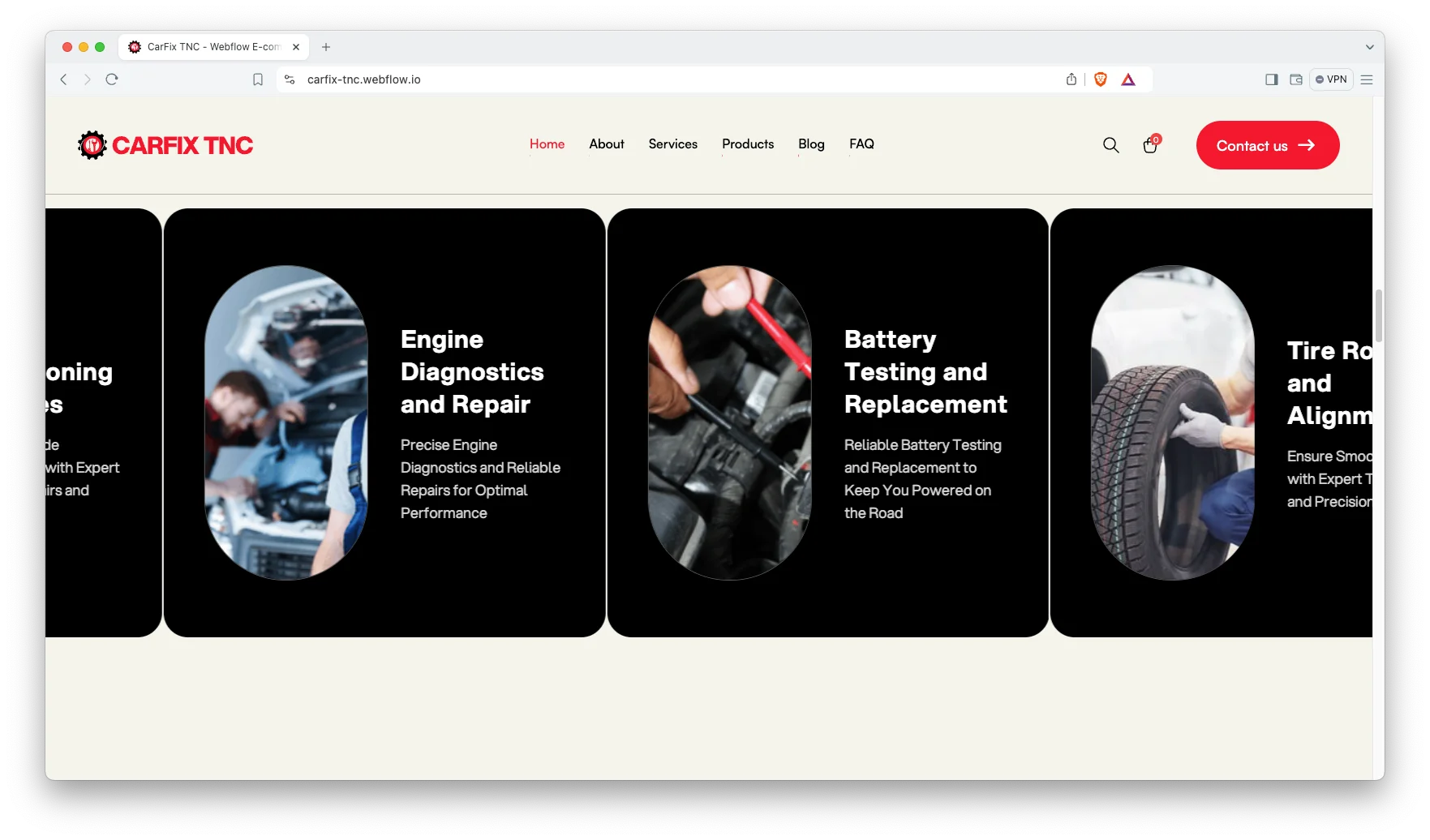The width and height of the screenshot is (1430, 840).
Task: Open the Brave wallet icon
Action: pos(1296,79)
